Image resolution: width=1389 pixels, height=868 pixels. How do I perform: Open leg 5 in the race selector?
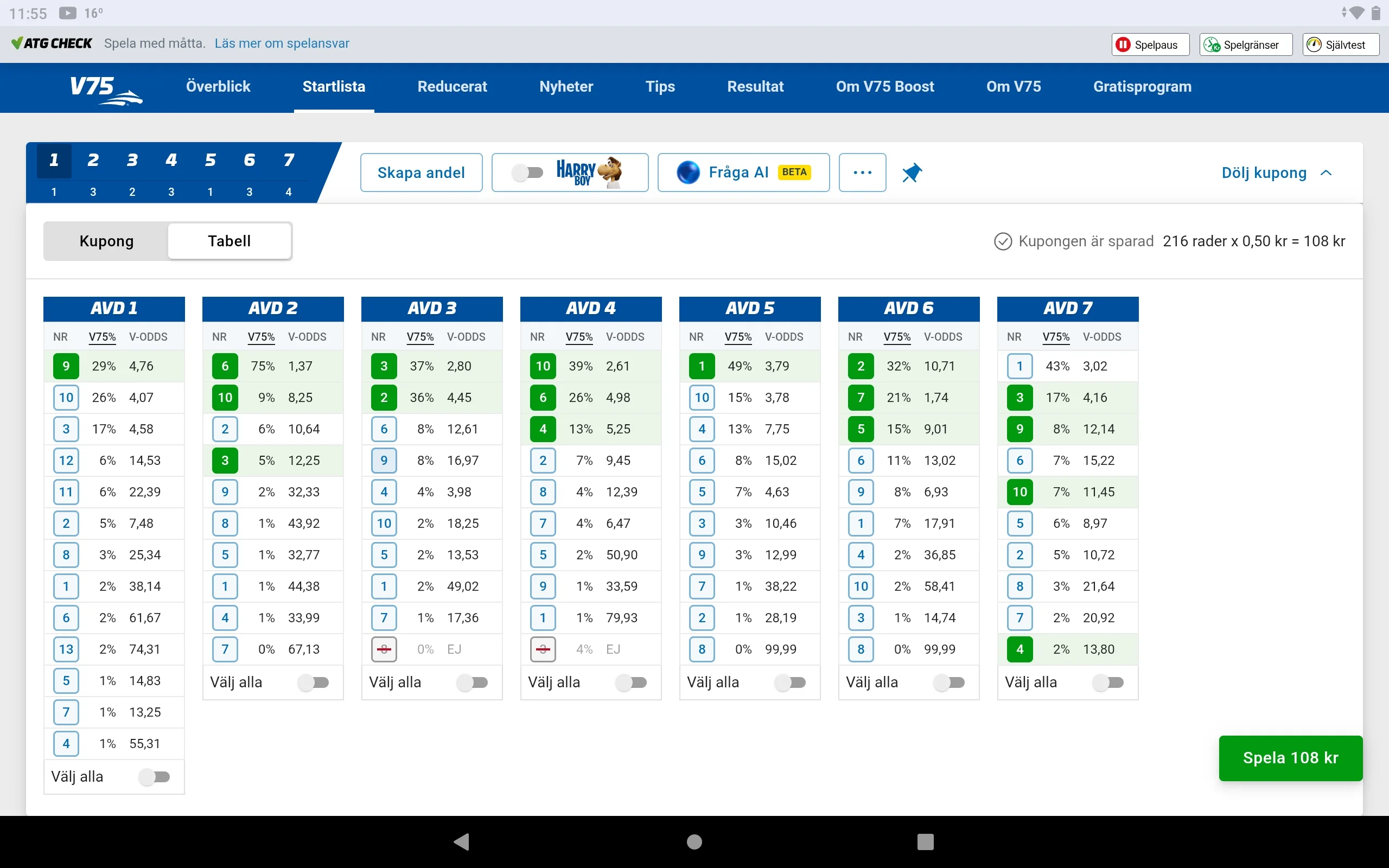click(x=210, y=161)
